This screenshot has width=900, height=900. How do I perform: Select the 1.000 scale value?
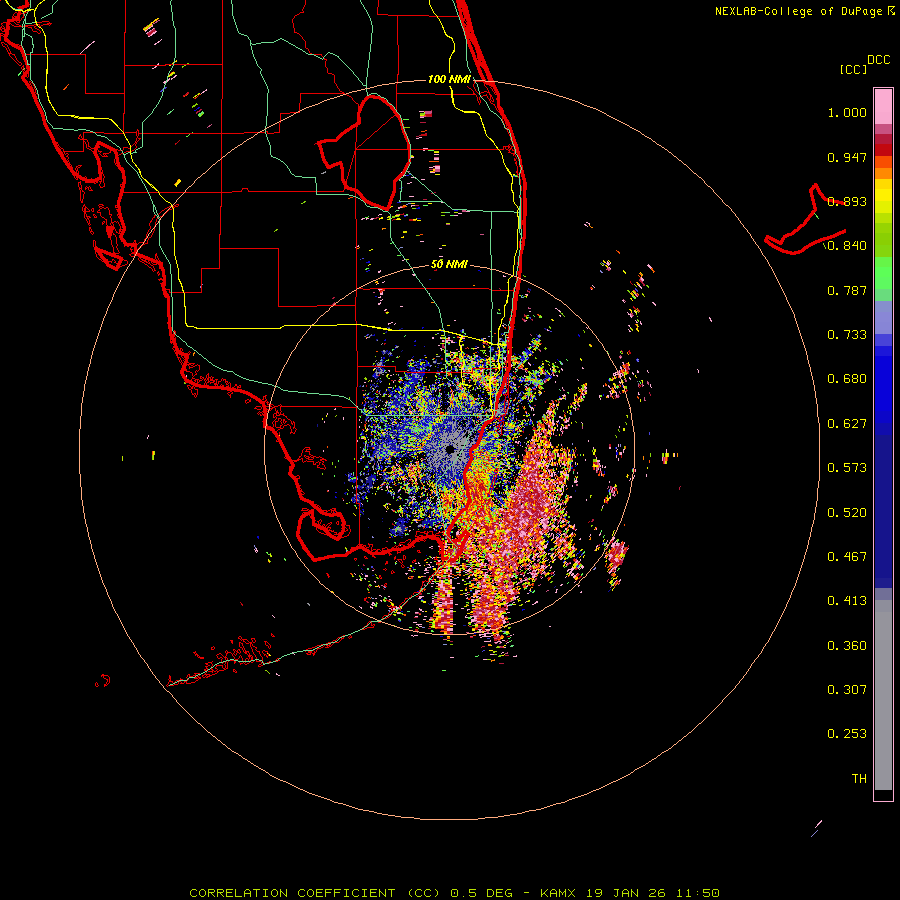click(847, 112)
